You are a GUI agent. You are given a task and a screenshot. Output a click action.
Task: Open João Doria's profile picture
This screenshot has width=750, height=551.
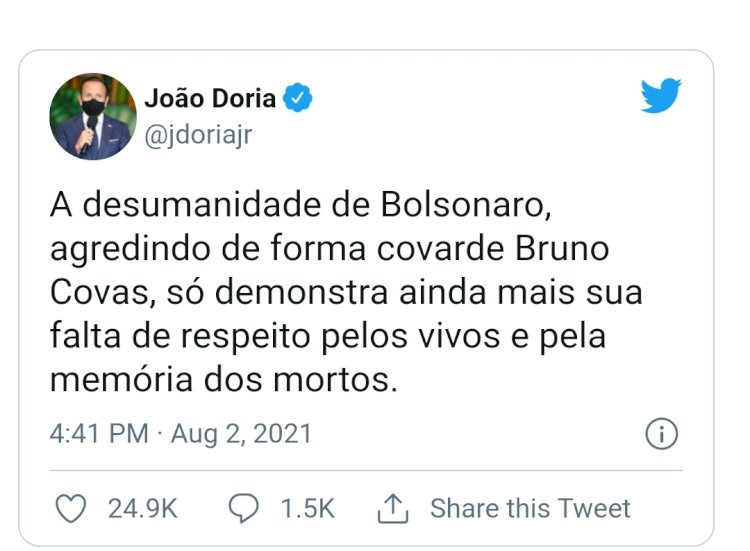point(93,116)
